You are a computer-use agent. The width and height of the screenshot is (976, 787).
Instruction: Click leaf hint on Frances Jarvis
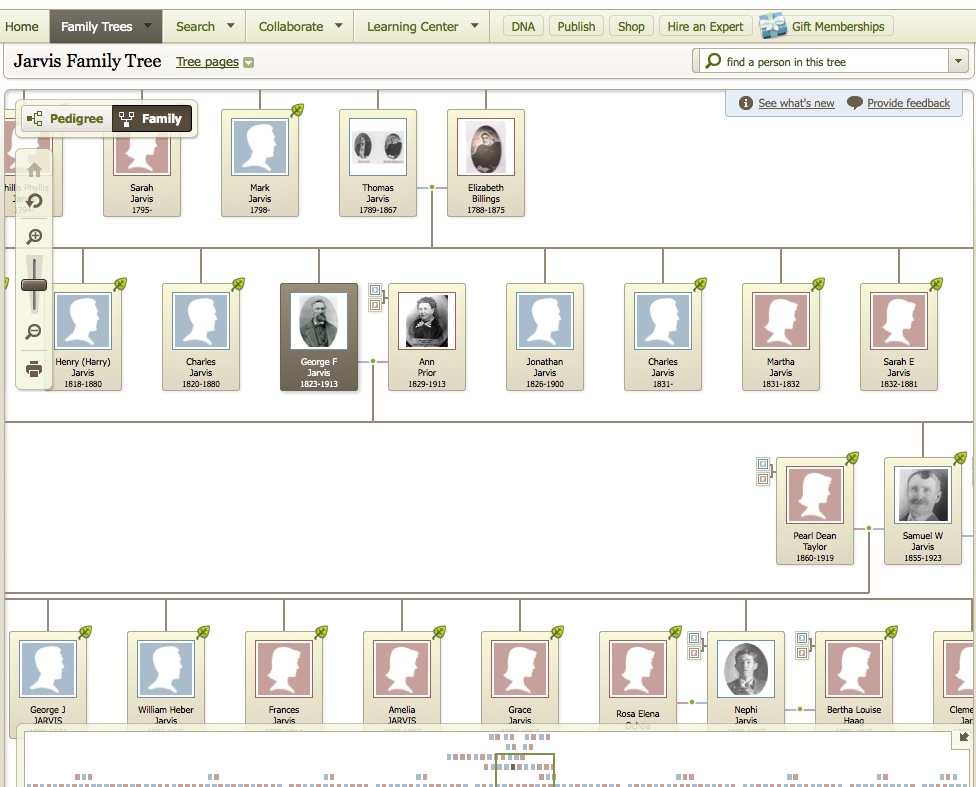[321, 632]
